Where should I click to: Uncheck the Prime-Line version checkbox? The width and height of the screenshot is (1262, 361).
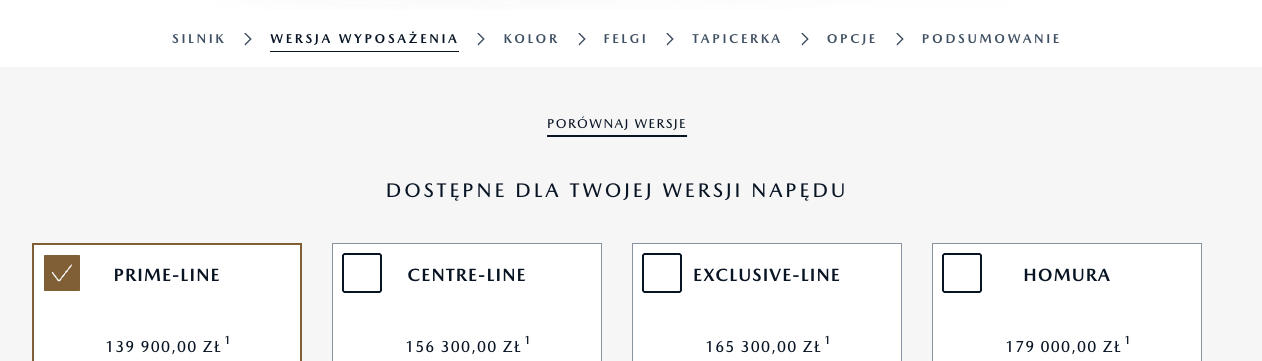[x=62, y=273]
